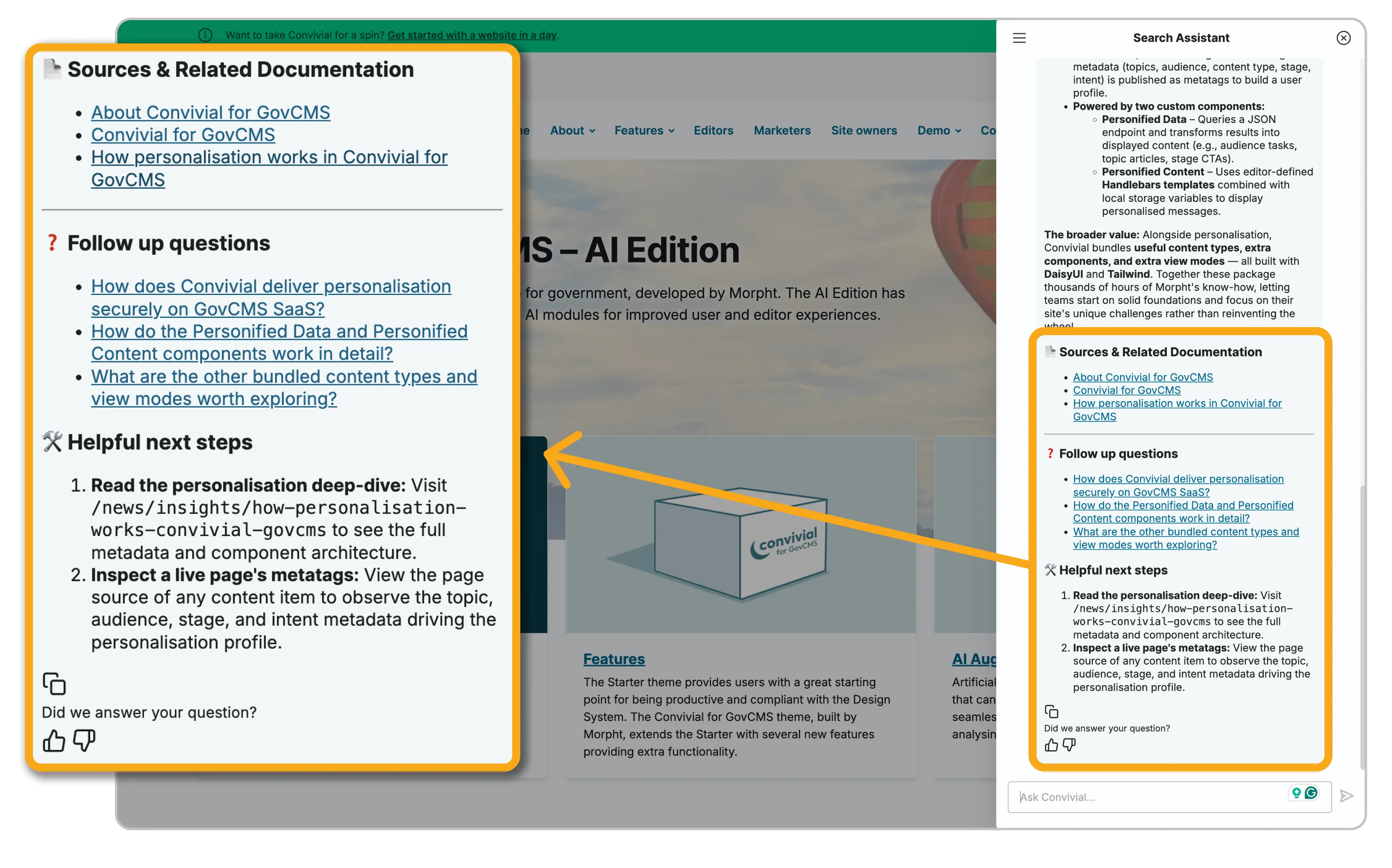The width and height of the screenshot is (1392, 868).
Task: Ask 'How do the Personified Data' question in the Search Assistant sidebar
Action: coord(1183,512)
